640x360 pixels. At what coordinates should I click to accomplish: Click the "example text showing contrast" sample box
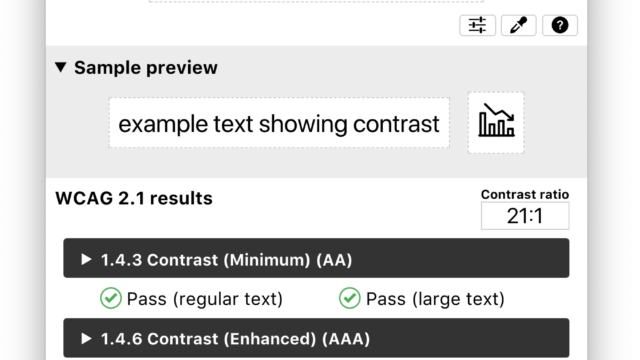pyautogui.click(x=279, y=123)
